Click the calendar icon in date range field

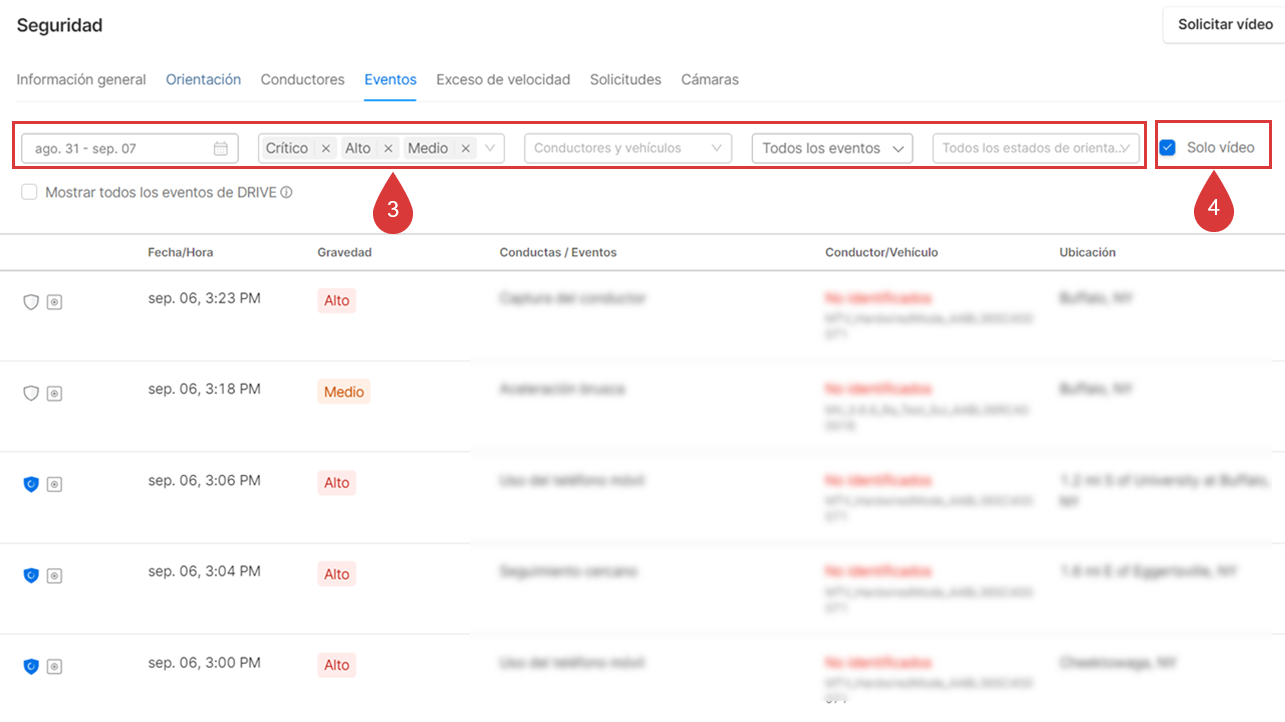(x=221, y=149)
